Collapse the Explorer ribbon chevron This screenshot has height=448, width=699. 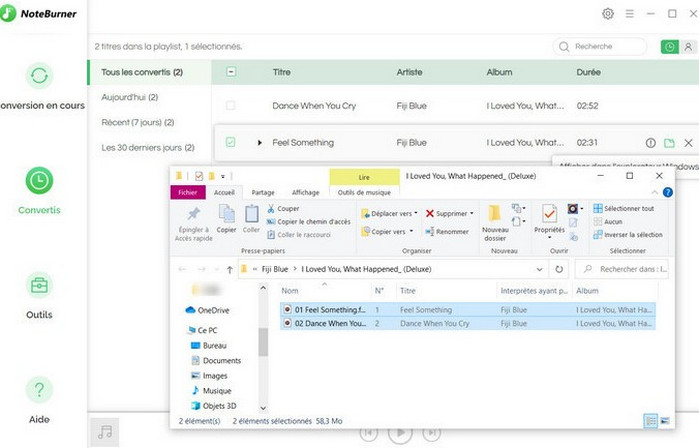[654, 192]
